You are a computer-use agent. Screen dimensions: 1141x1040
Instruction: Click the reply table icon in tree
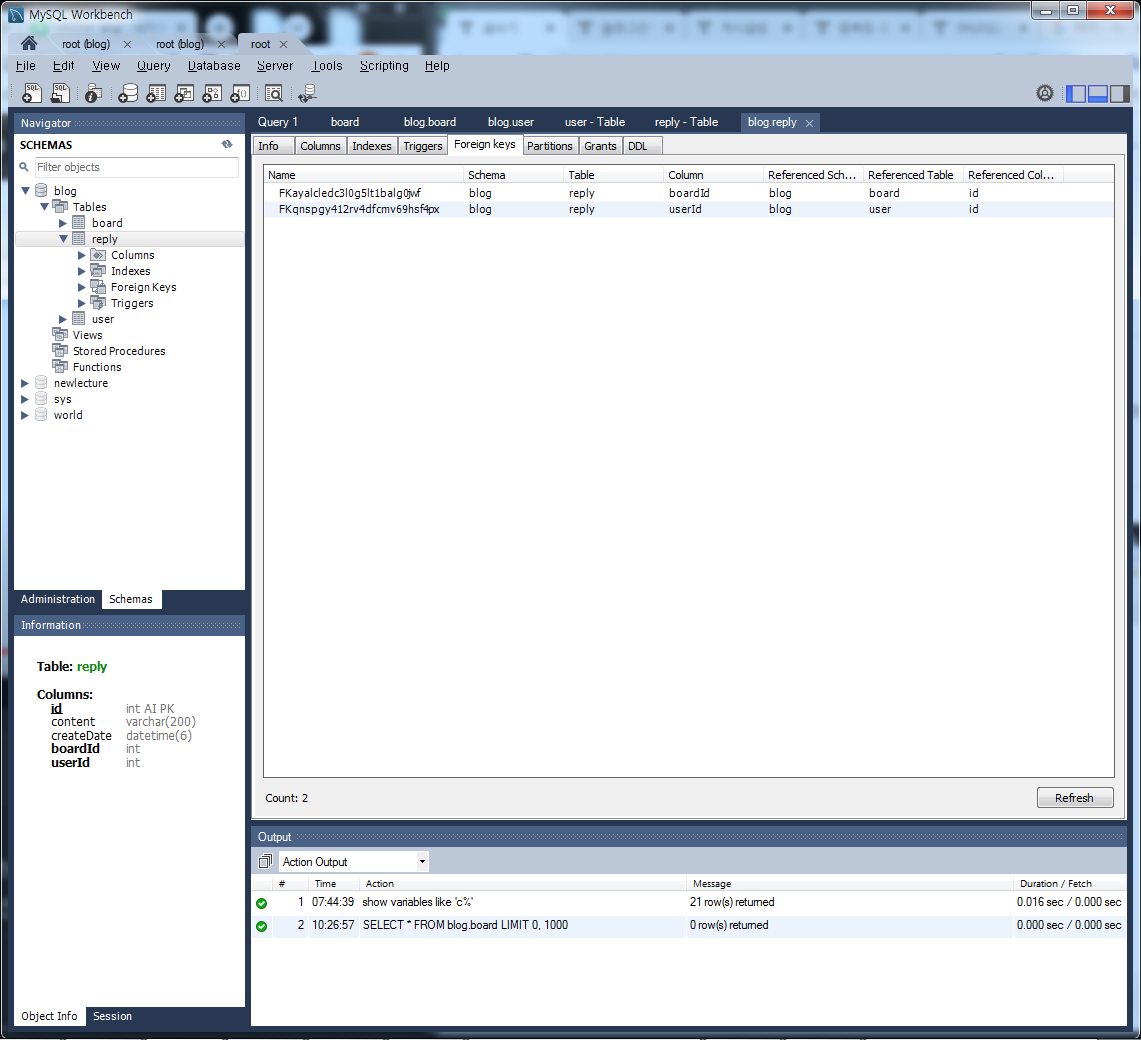(79, 239)
